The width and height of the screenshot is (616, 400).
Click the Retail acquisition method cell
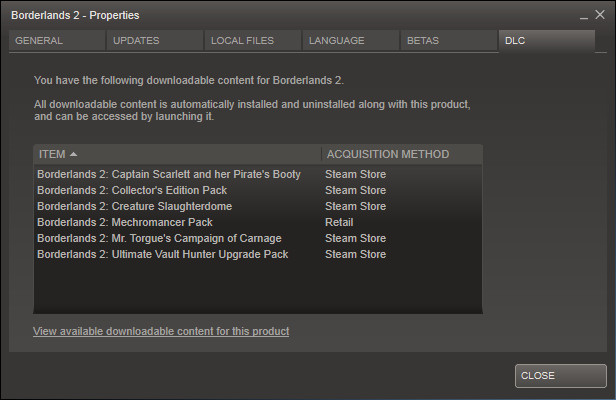point(339,222)
